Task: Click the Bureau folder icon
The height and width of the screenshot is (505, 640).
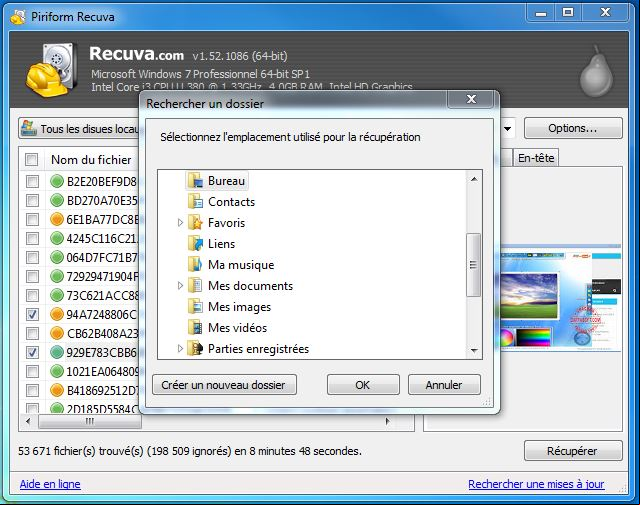Action: 195,180
